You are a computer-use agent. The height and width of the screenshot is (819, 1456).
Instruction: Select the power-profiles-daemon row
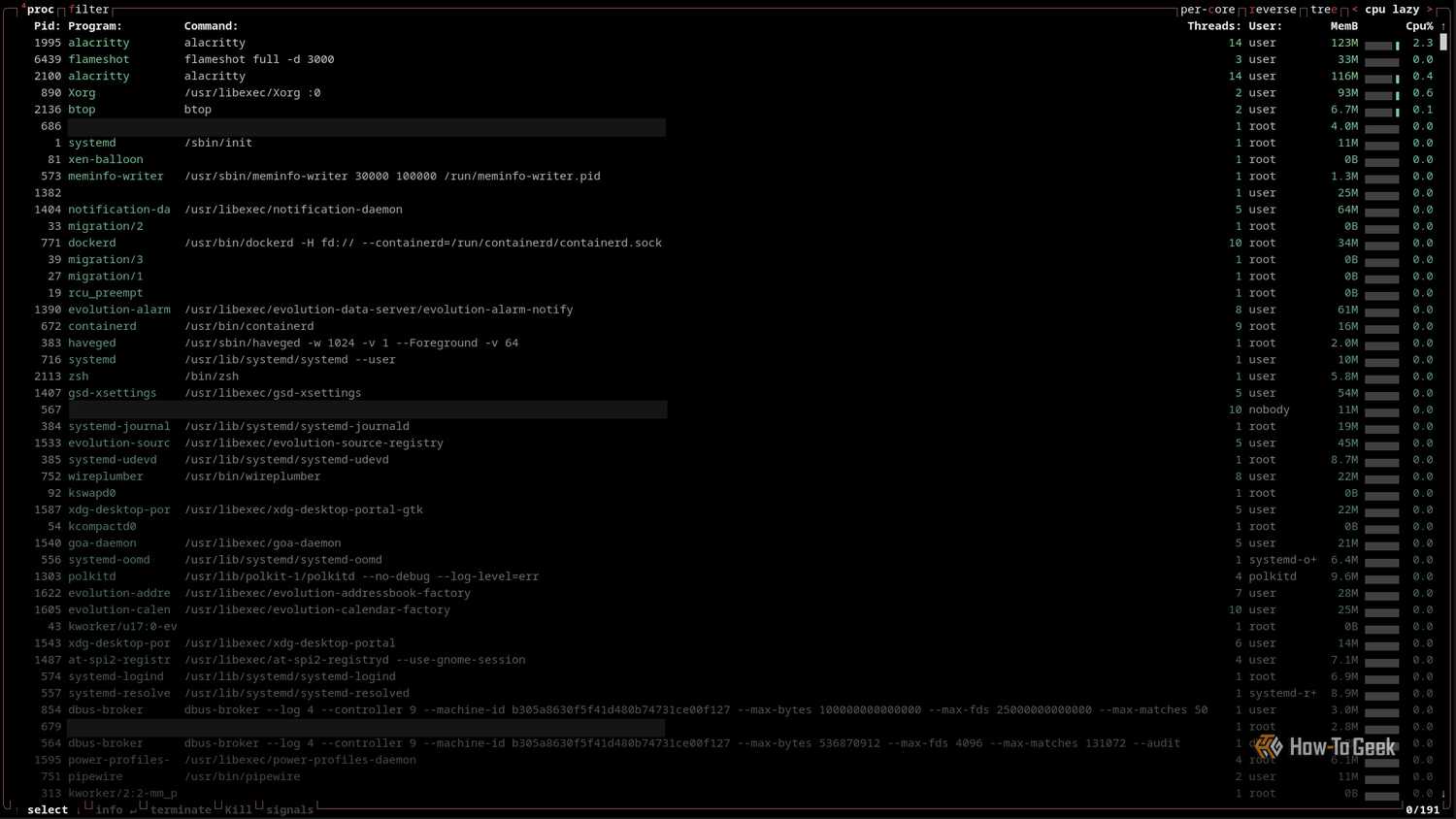[733, 760]
